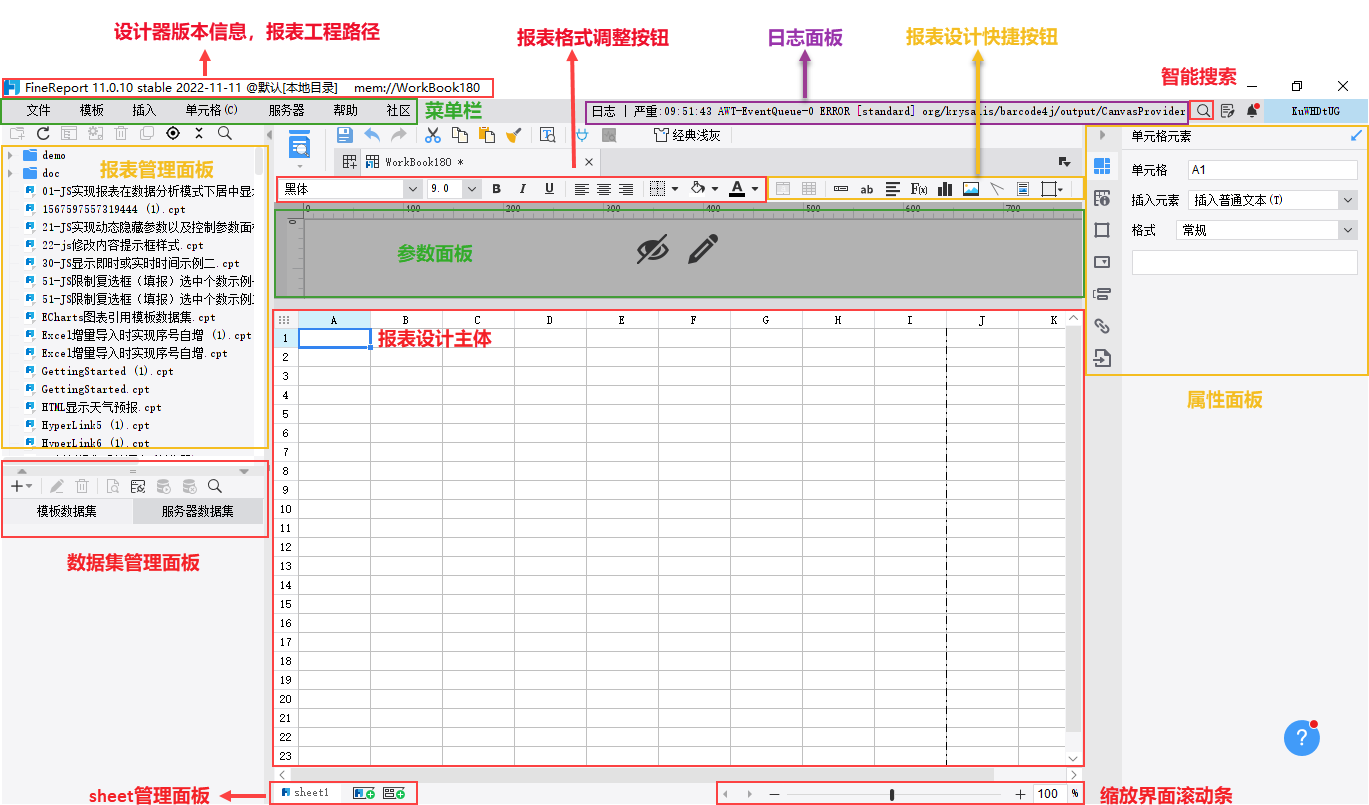
Task: Click the copy icon in the toolbar
Action: (x=460, y=135)
